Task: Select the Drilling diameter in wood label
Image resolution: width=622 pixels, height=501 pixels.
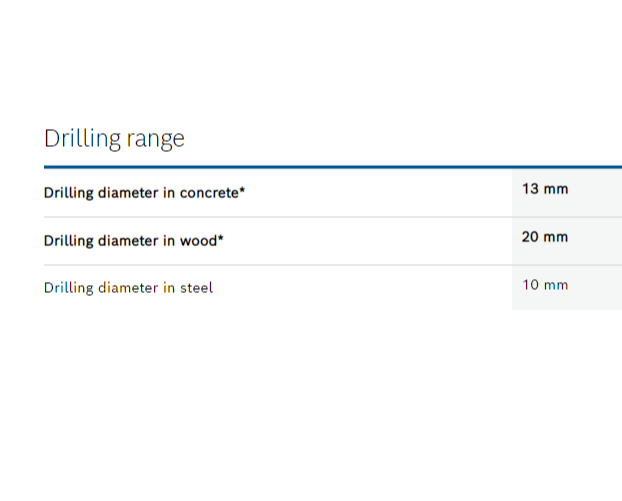Action: click(x=134, y=241)
